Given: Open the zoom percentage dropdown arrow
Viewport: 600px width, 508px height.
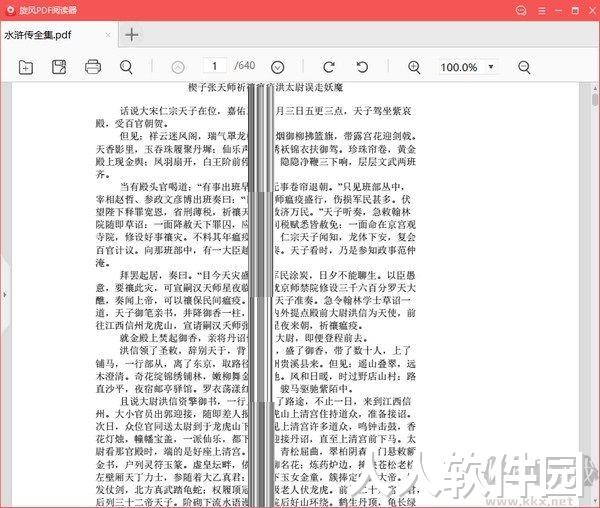Looking at the screenshot, I should pyautogui.click(x=491, y=67).
